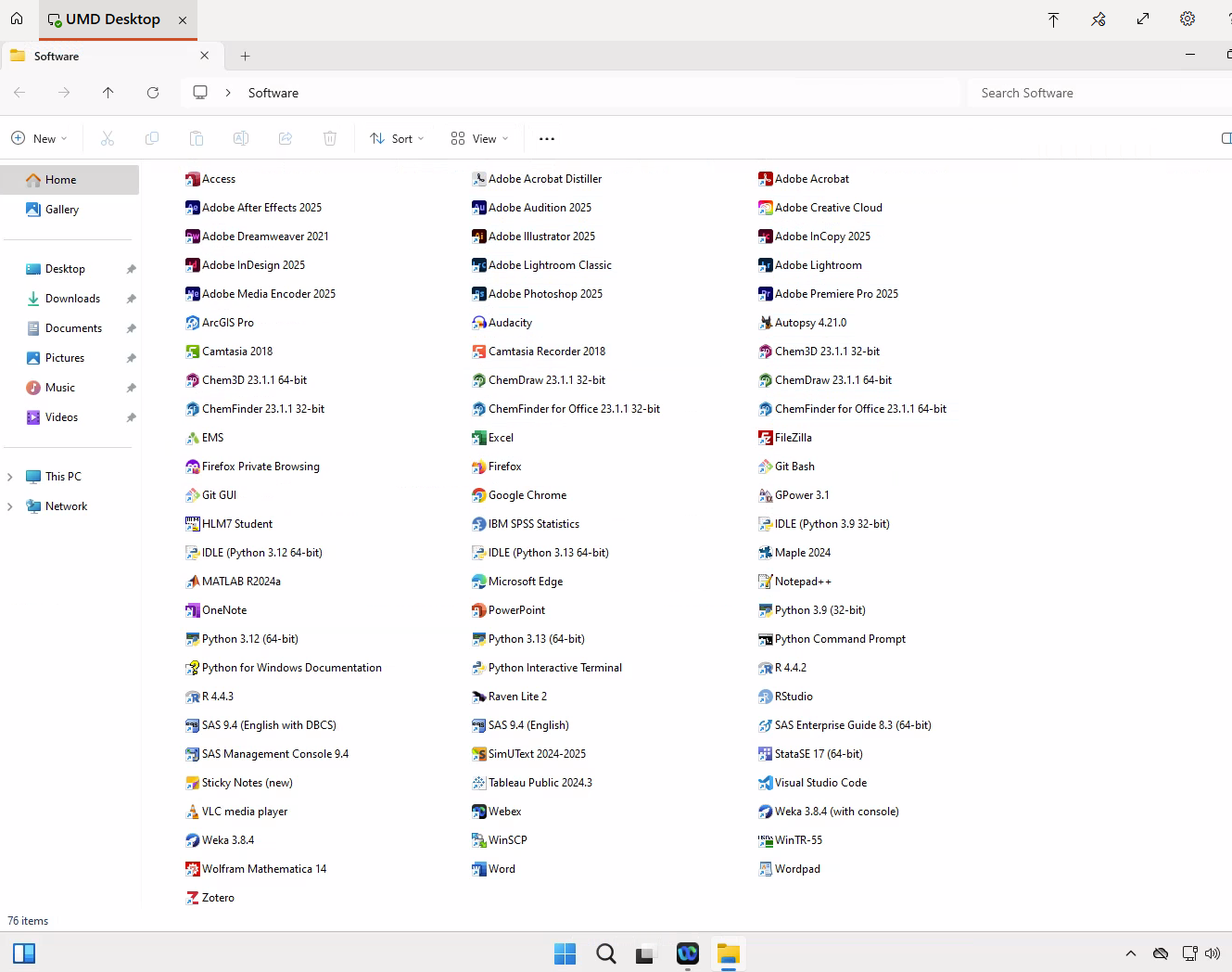Open the Zotero shortcut
Viewport: 1232px width, 972px height.
[210, 898]
